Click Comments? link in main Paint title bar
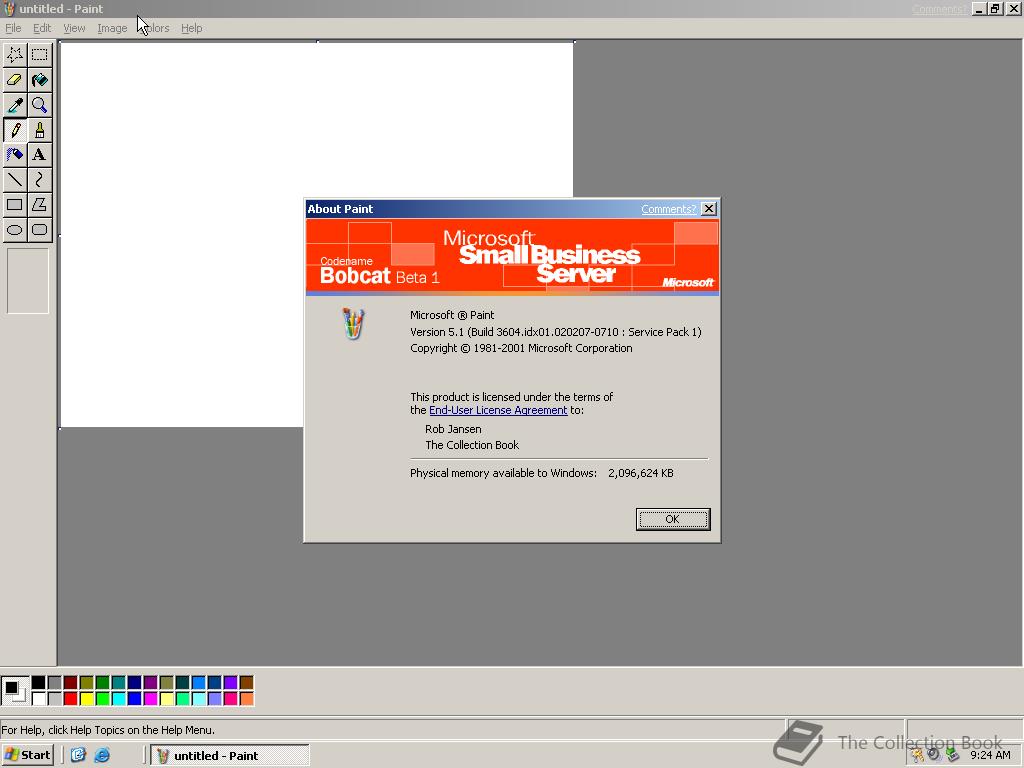The height and width of the screenshot is (768, 1024). [x=939, y=9]
